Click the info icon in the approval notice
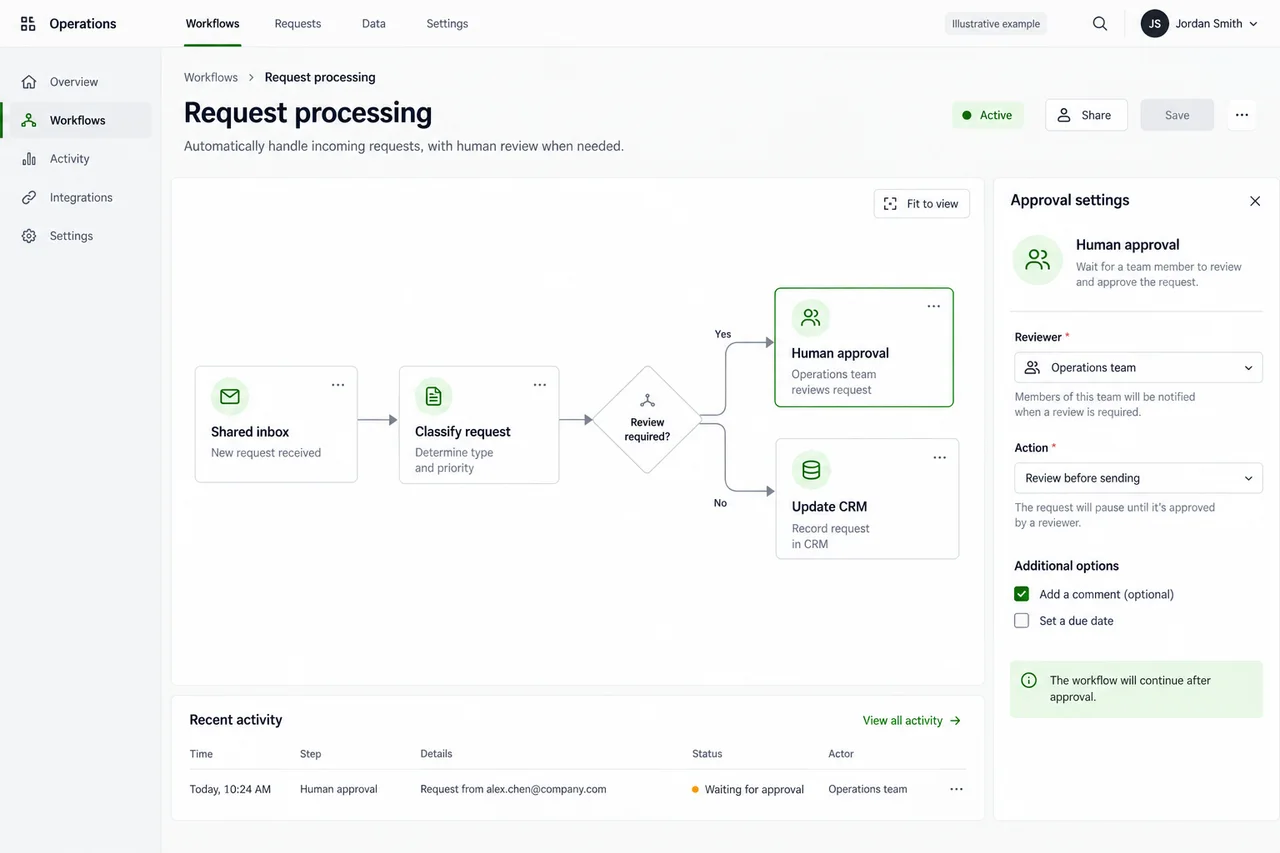Screen dimensions: 1280x853 click(1029, 680)
